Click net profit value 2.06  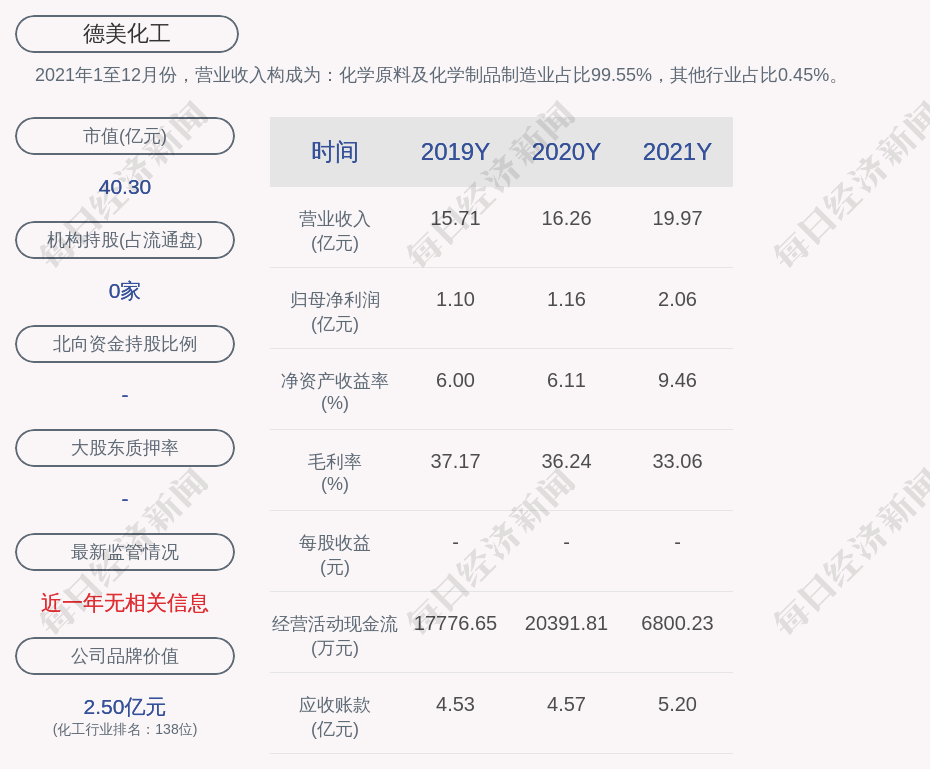(677, 299)
